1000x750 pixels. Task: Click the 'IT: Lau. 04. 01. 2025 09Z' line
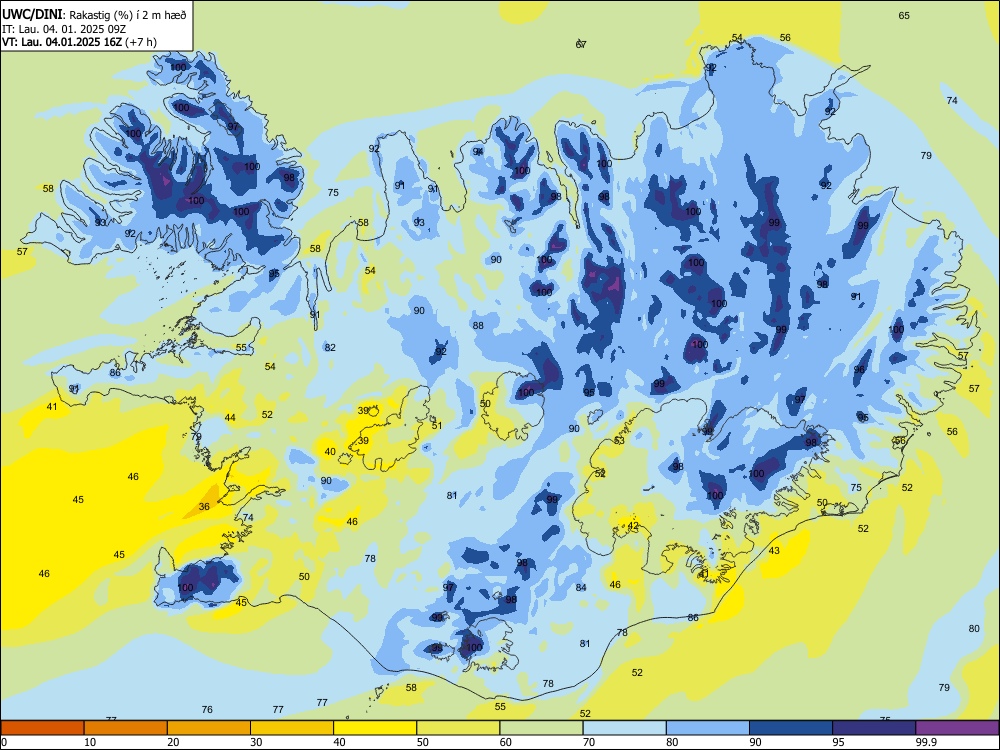66,29
